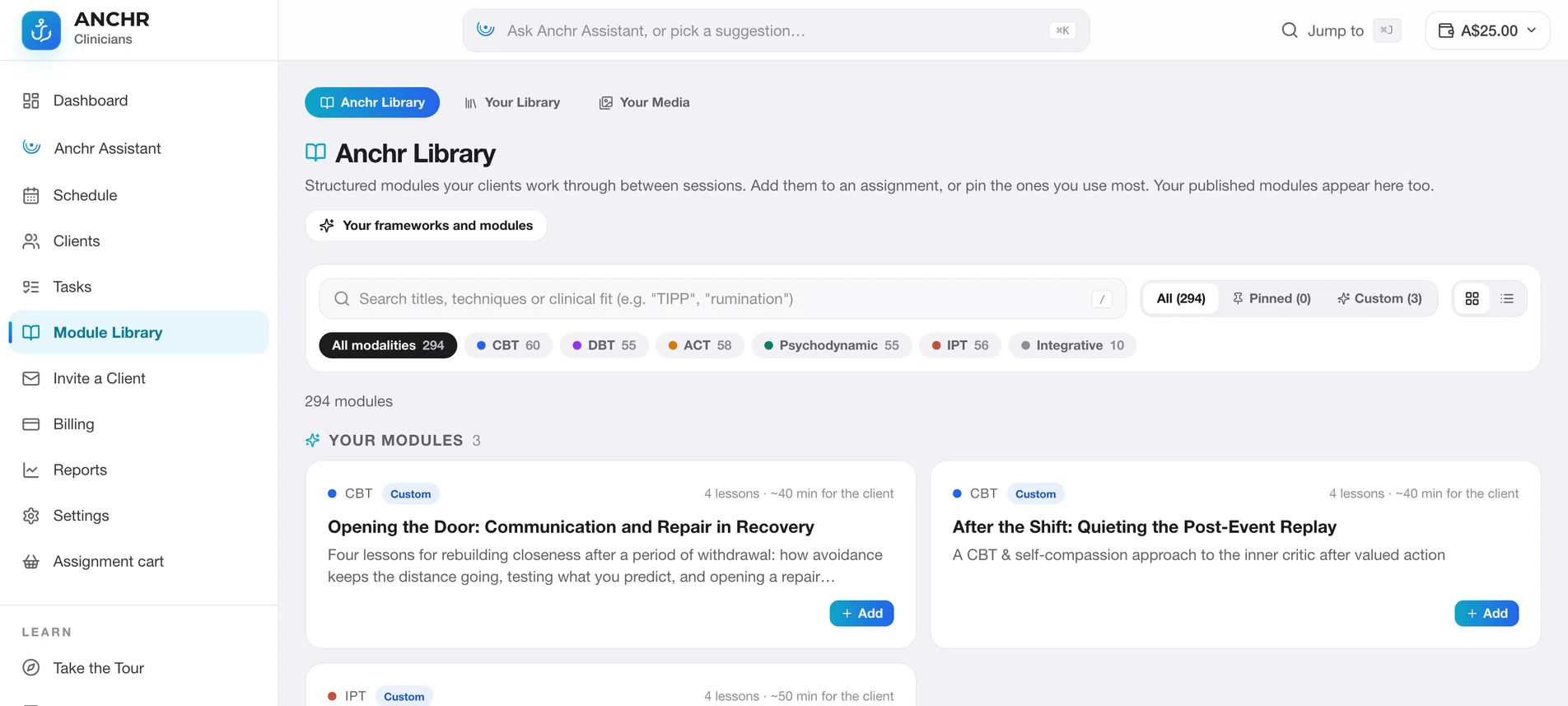Screen dimensions: 1568x706
Task: Click the Custom tag on the IPT card
Action: pyautogui.click(x=404, y=696)
